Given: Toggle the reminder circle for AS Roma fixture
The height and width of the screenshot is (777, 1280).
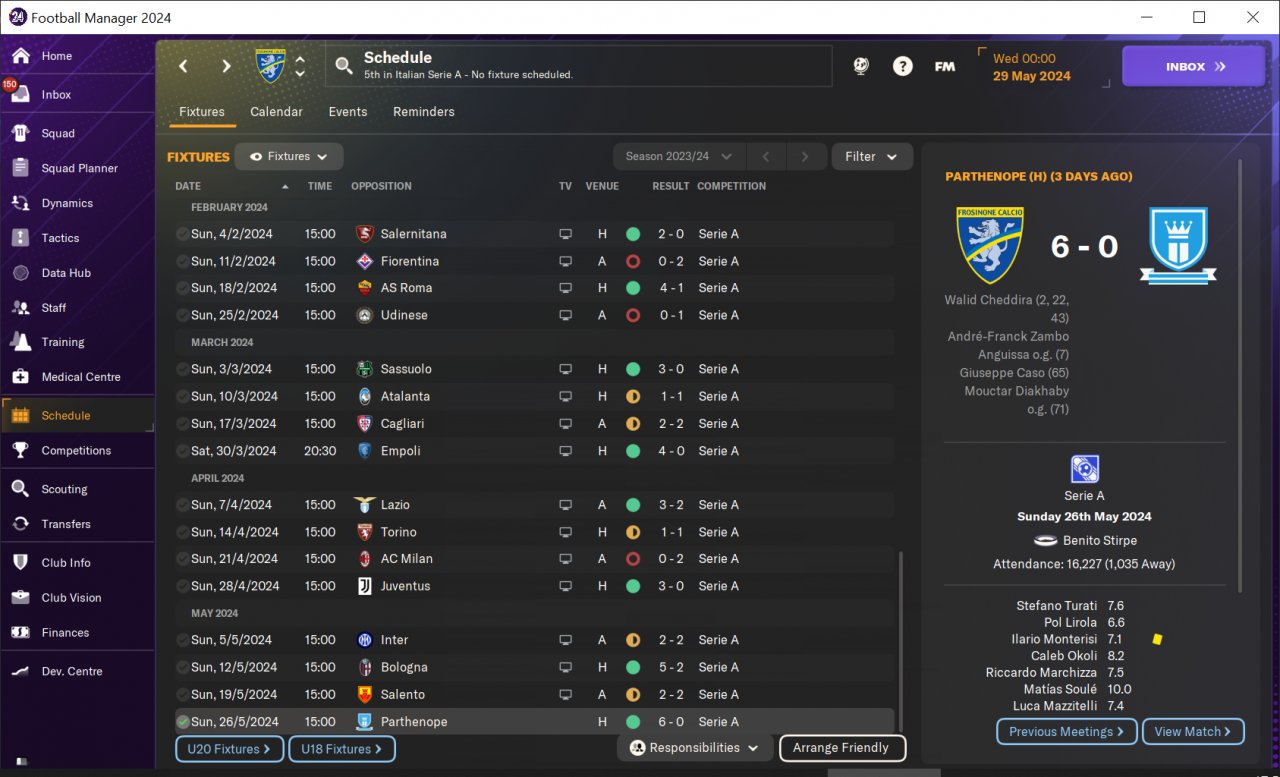Looking at the screenshot, I should (x=182, y=288).
